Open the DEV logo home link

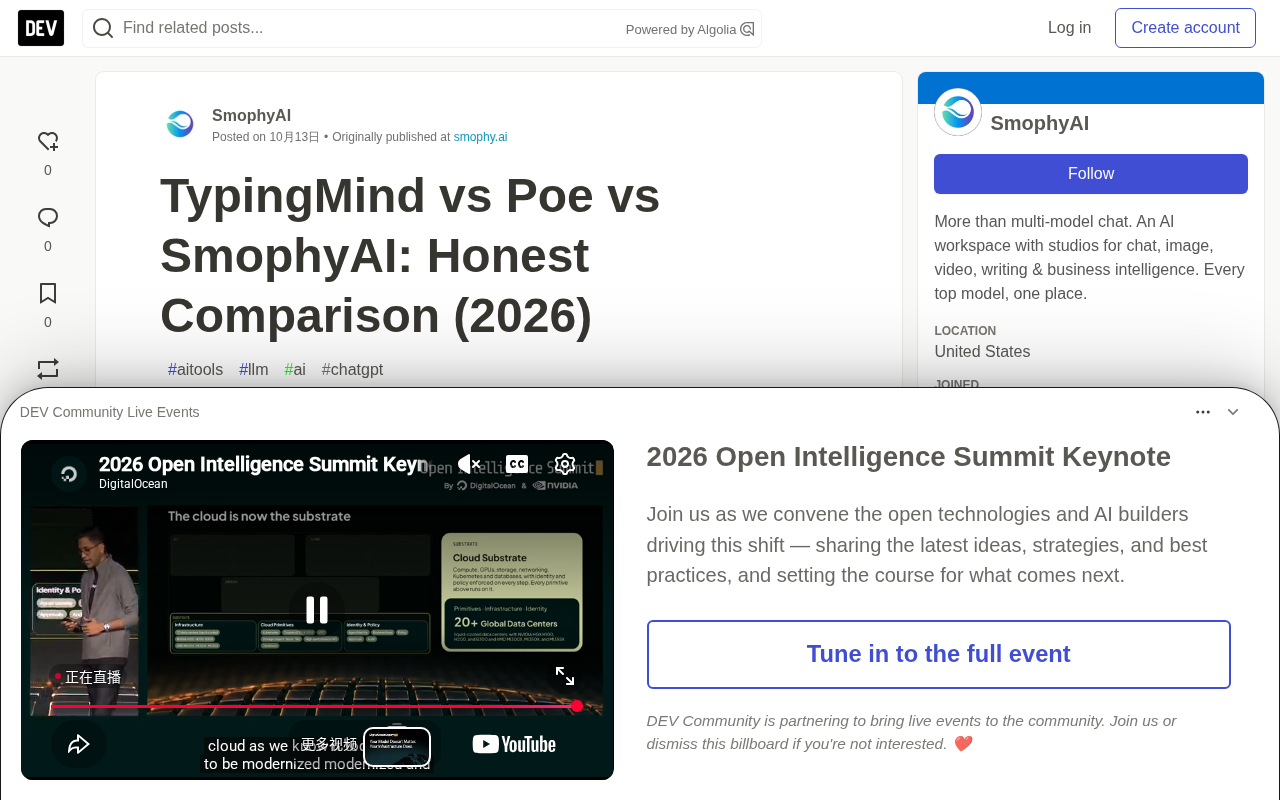point(41,28)
